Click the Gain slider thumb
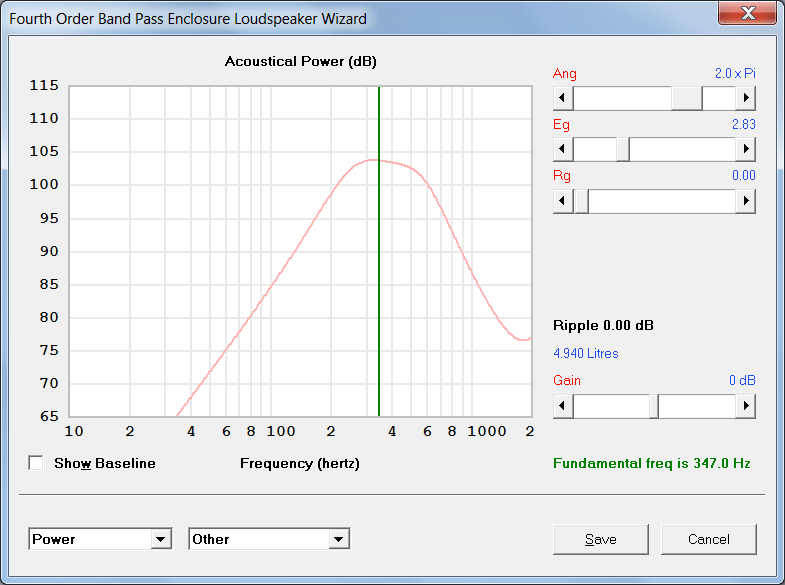Image resolution: width=785 pixels, height=585 pixels. tap(654, 406)
